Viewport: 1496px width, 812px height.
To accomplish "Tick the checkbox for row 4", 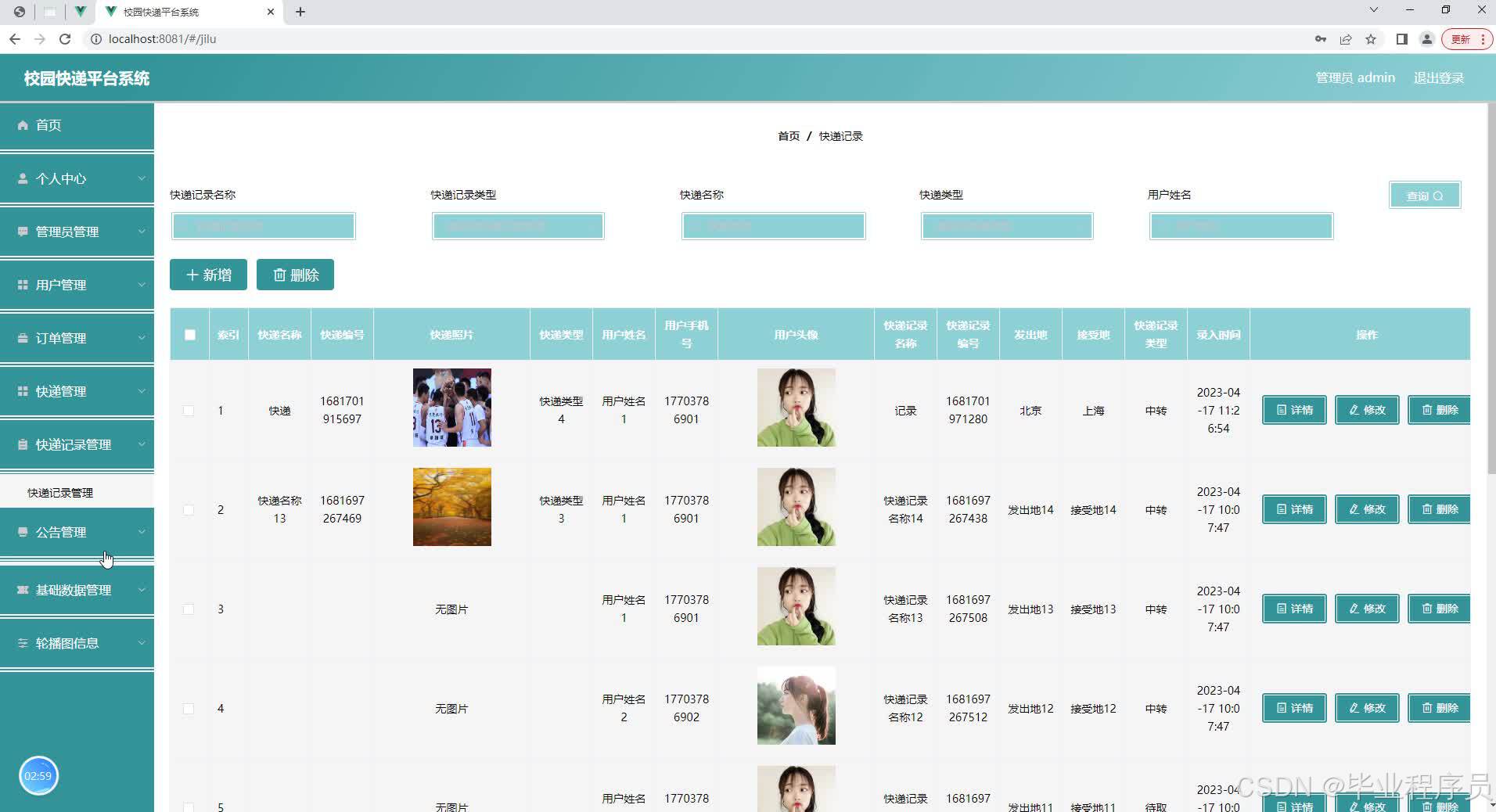I will [x=189, y=709].
